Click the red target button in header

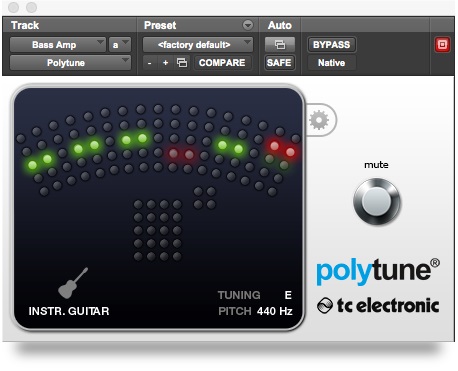point(442,45)
